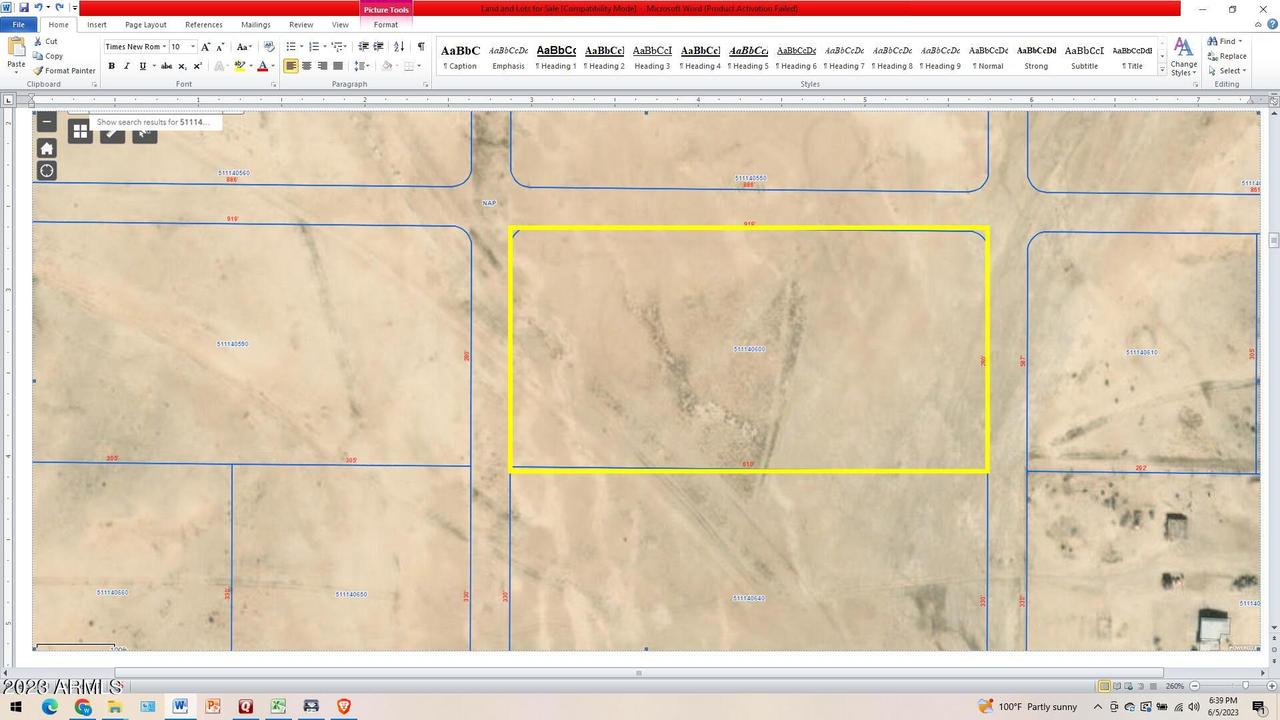Show paragraph marks with pilcrow
Screen dimensions: 1280x720
pyautogui.click(x=421, y=47)
